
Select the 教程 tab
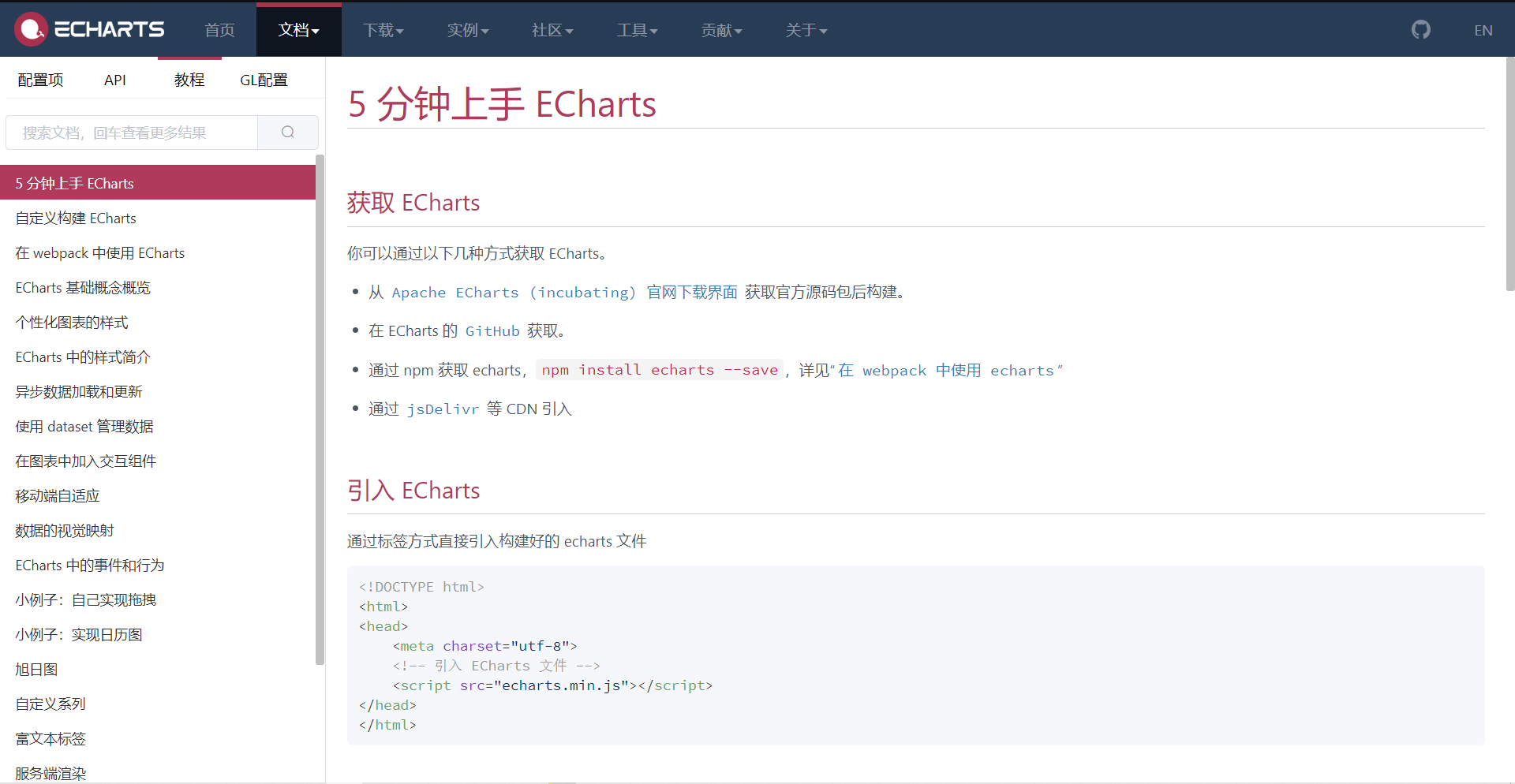[x=189, y=80]
